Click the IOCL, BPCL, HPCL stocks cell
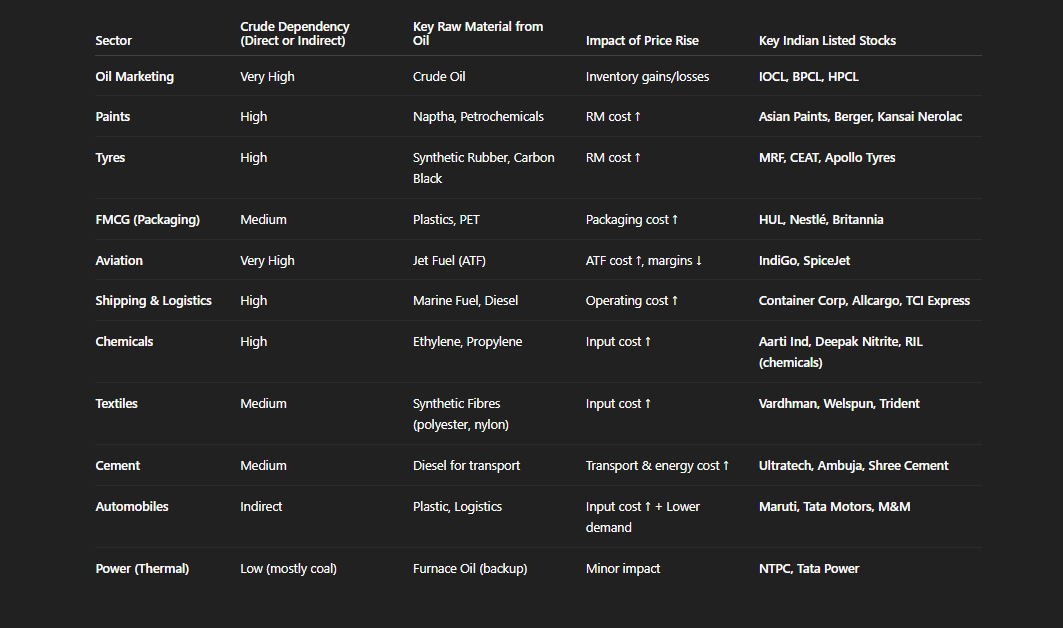The image size is (1063, 628). (808, 77)
